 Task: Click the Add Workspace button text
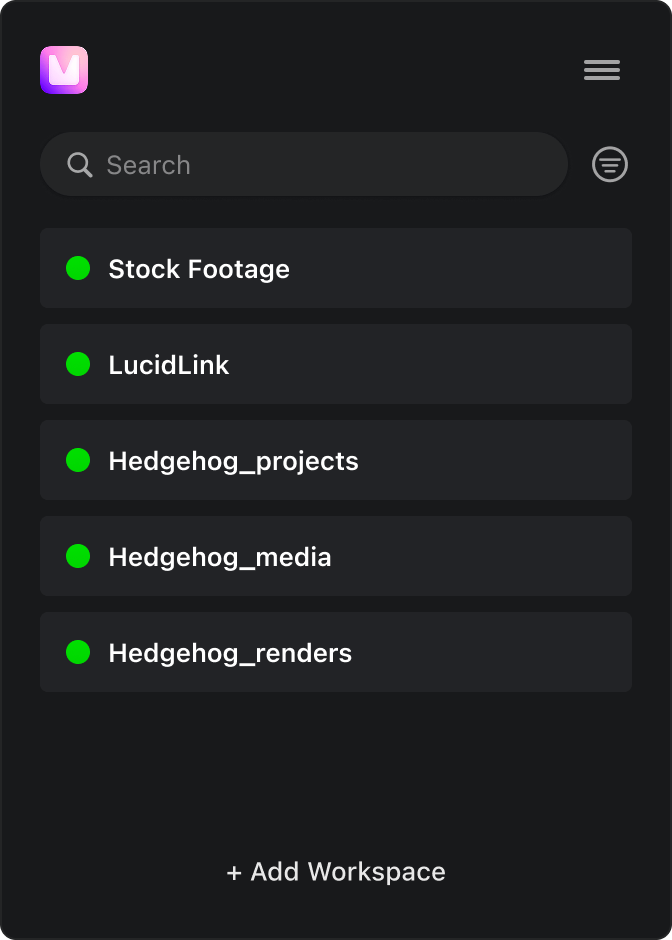347,872
